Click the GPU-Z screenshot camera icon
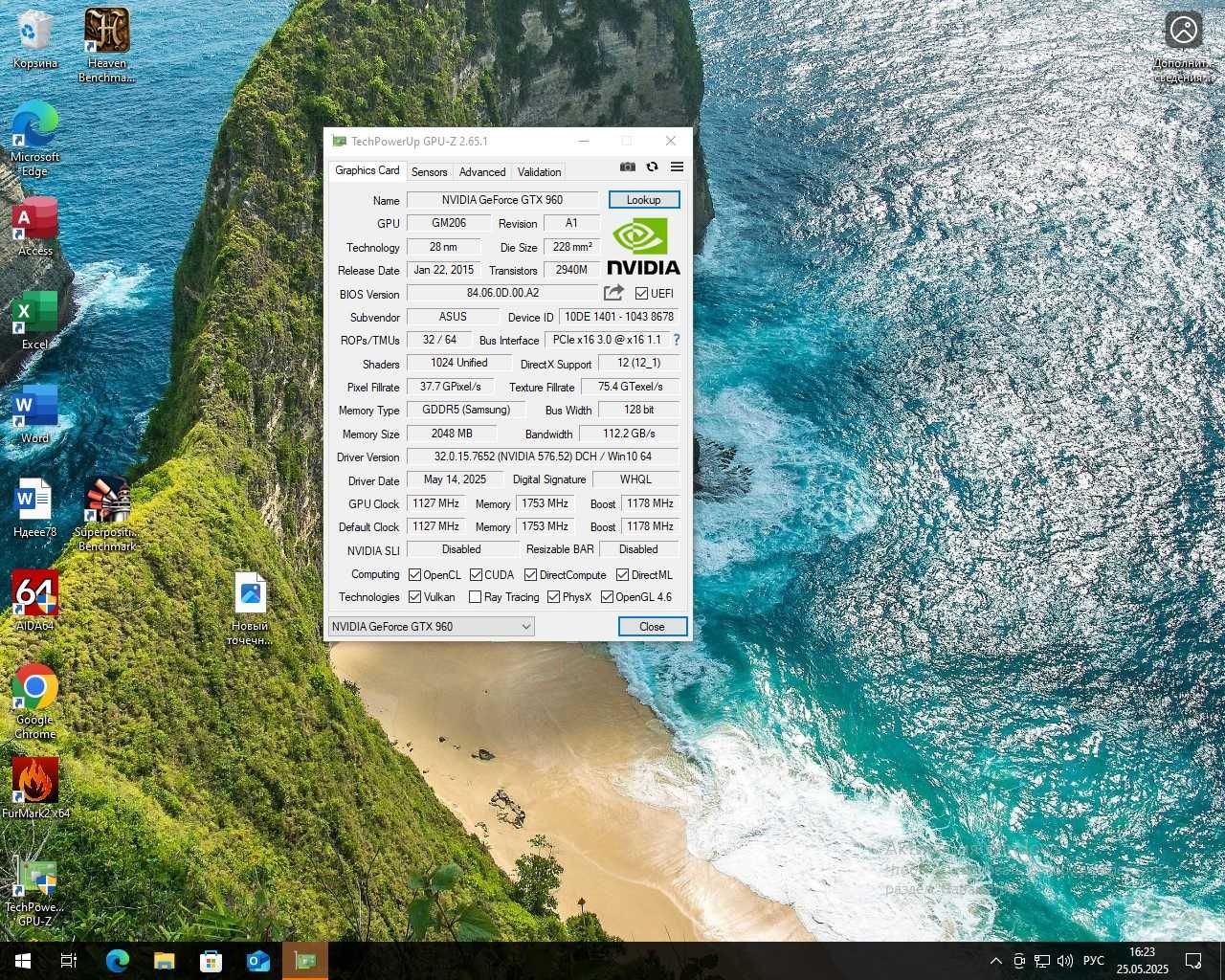Viewport: 1225px width, 980px height. (x=628, y=167)
